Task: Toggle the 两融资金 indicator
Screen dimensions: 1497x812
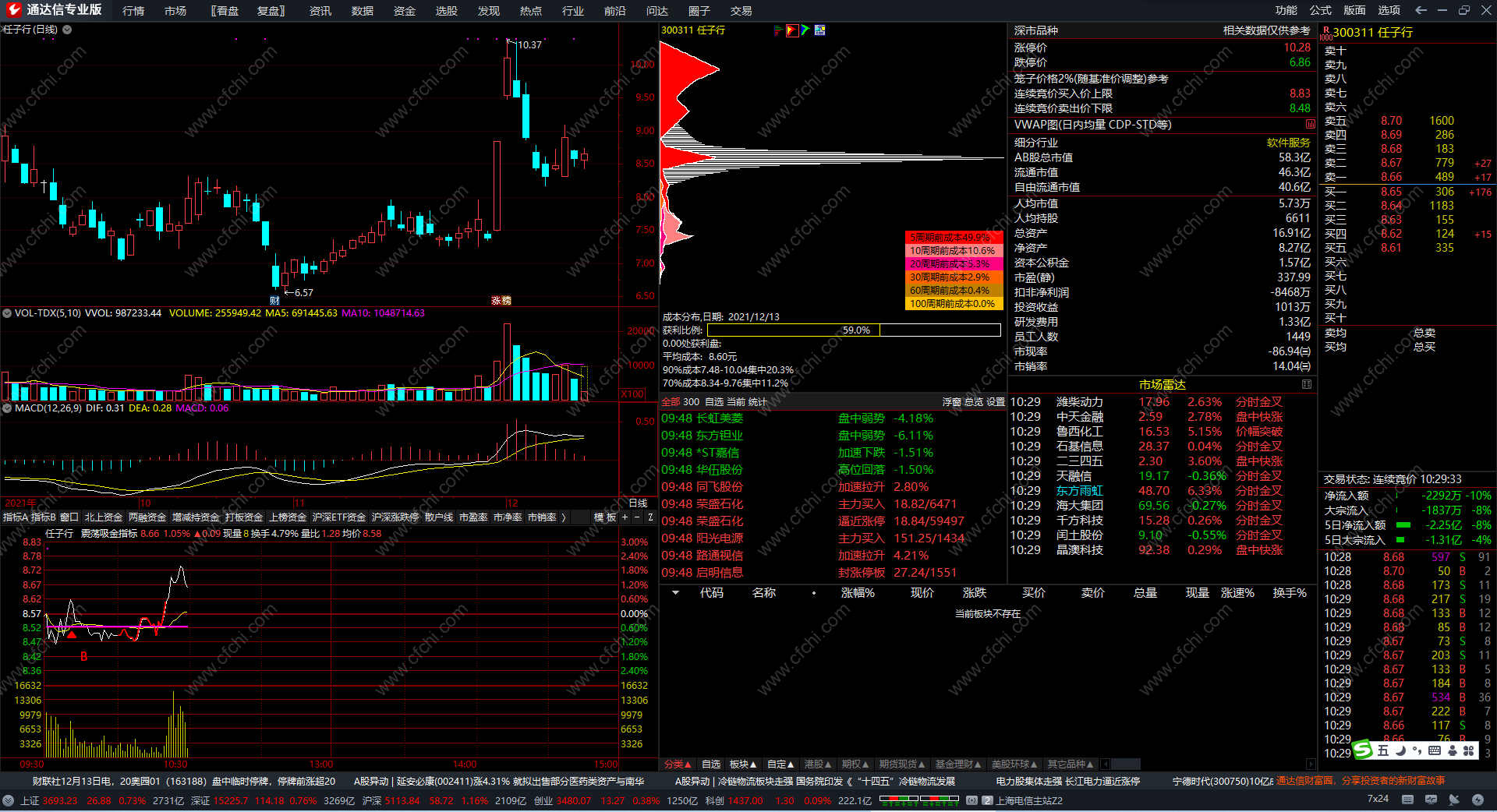Action: click(x=147, y=517)
